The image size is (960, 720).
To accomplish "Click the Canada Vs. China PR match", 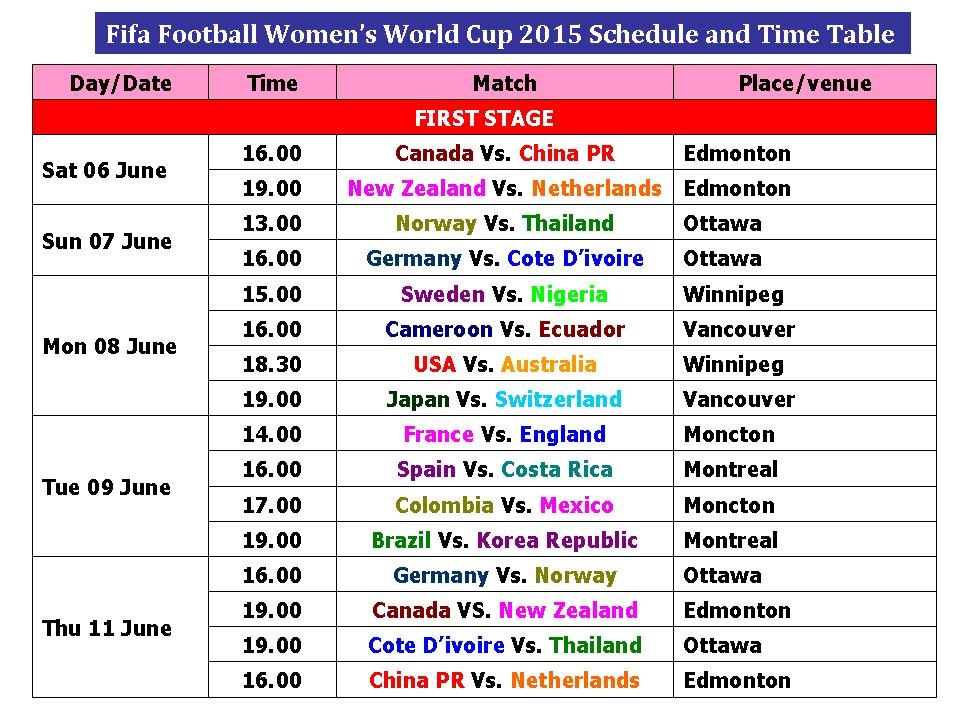I will coord(504,153).
